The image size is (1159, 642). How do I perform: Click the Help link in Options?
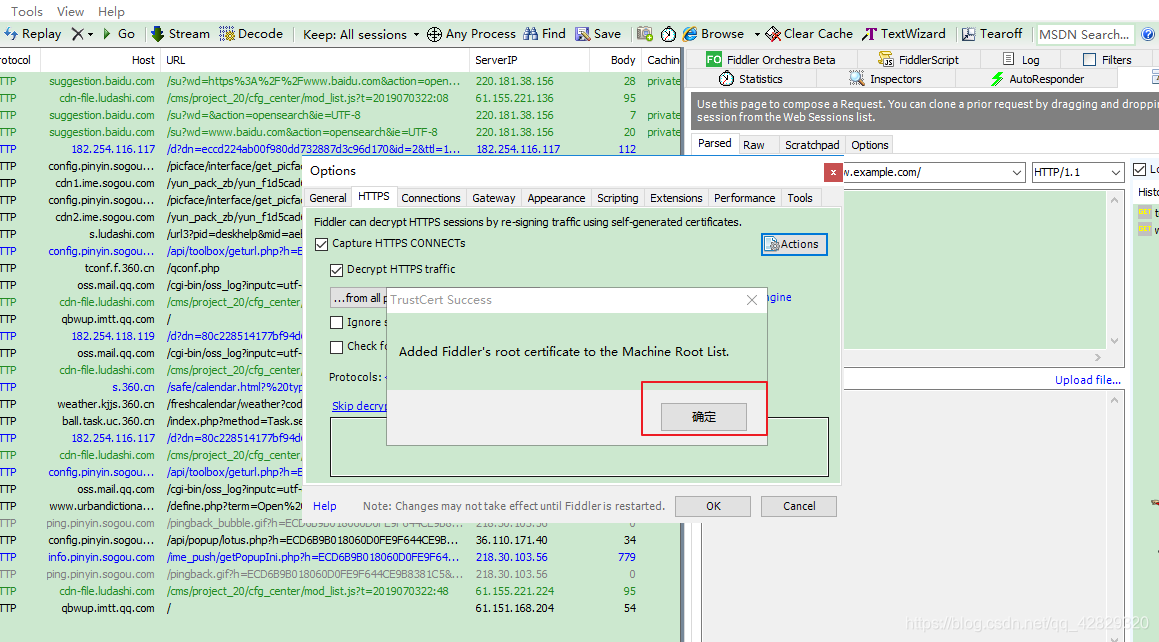[324, 506]
